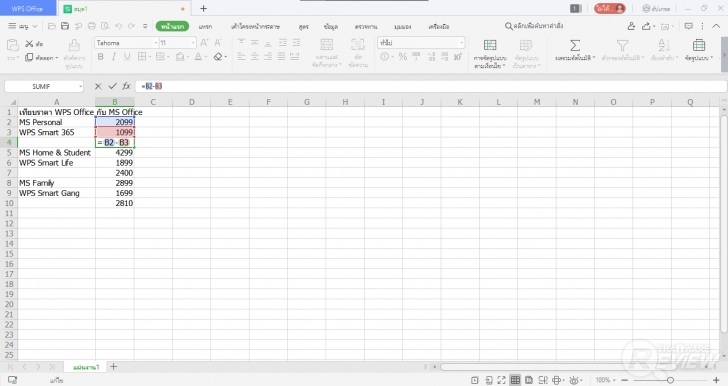The height and width of the screenshot is (386, 728).
Task: Add a new document tab with plus
Action: pos(203,8)
